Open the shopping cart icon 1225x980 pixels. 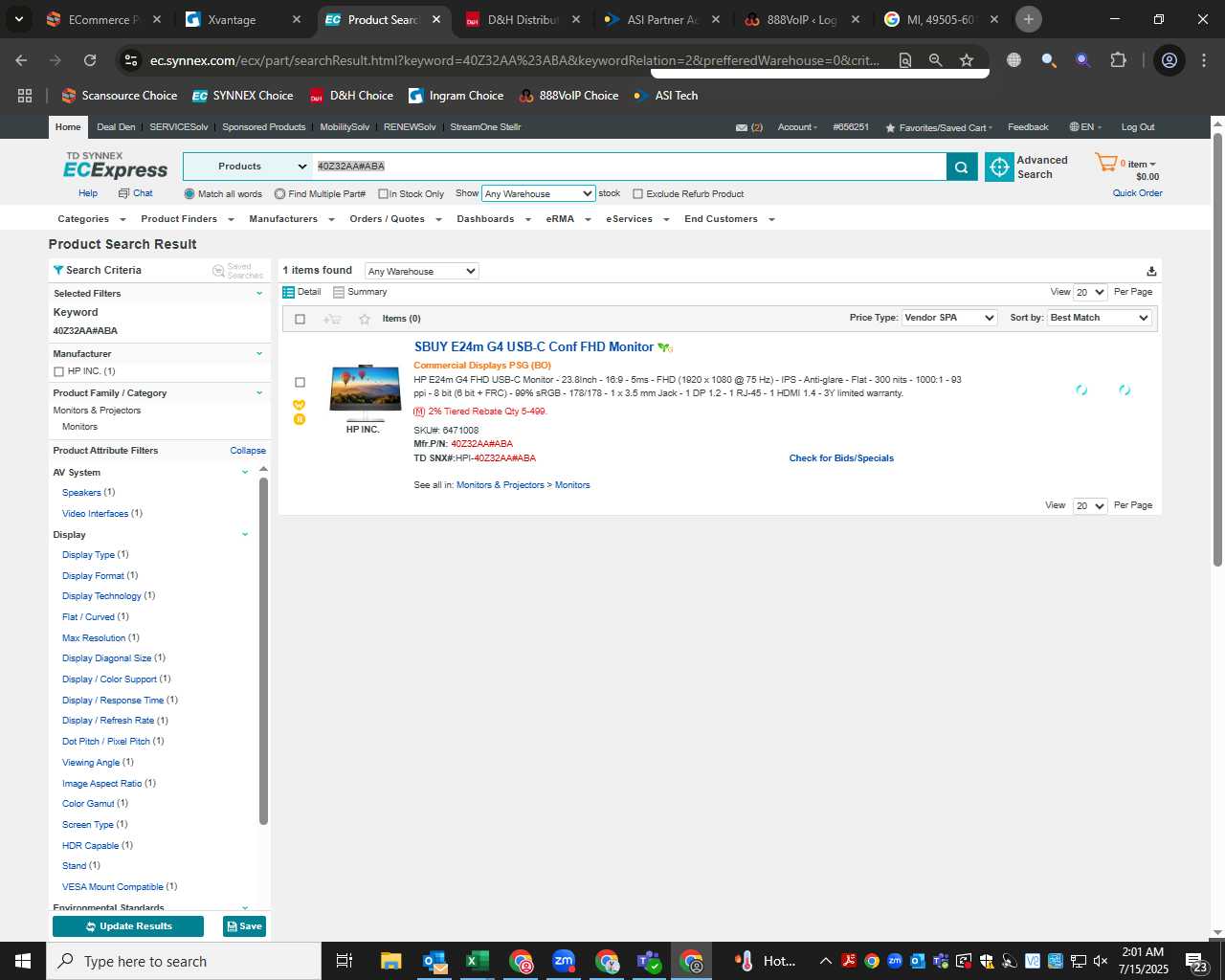coord(1106,164)
